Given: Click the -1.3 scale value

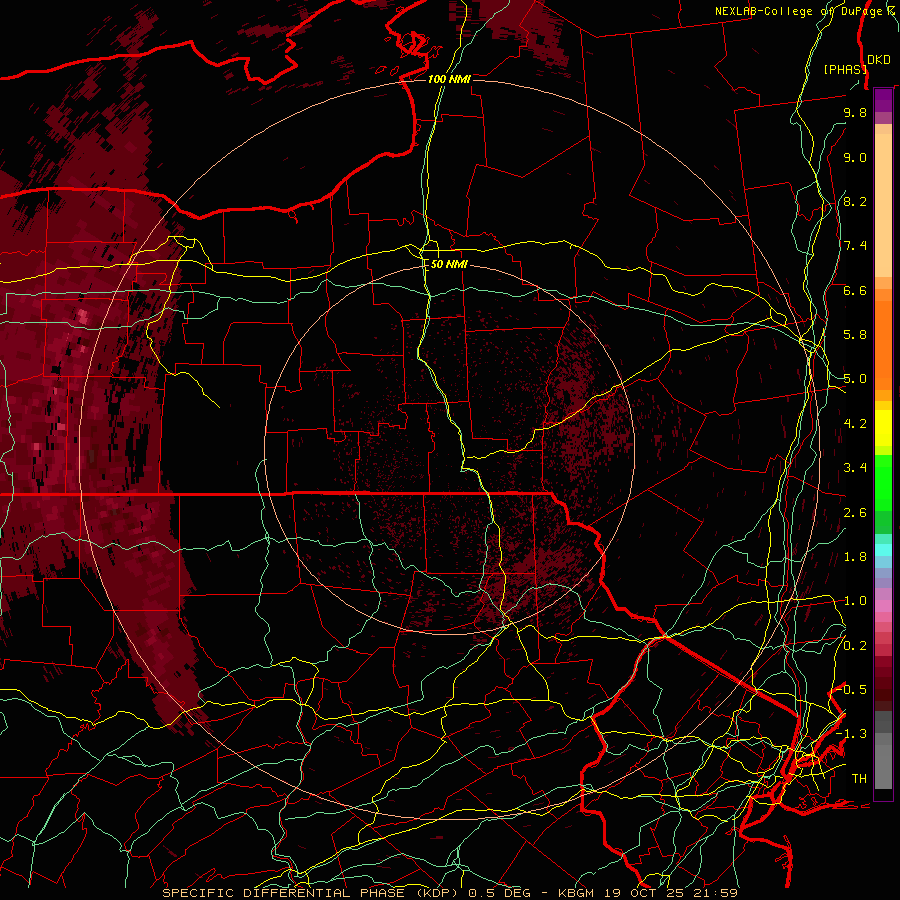Looking at the screenshot, I should pos(852,734).
